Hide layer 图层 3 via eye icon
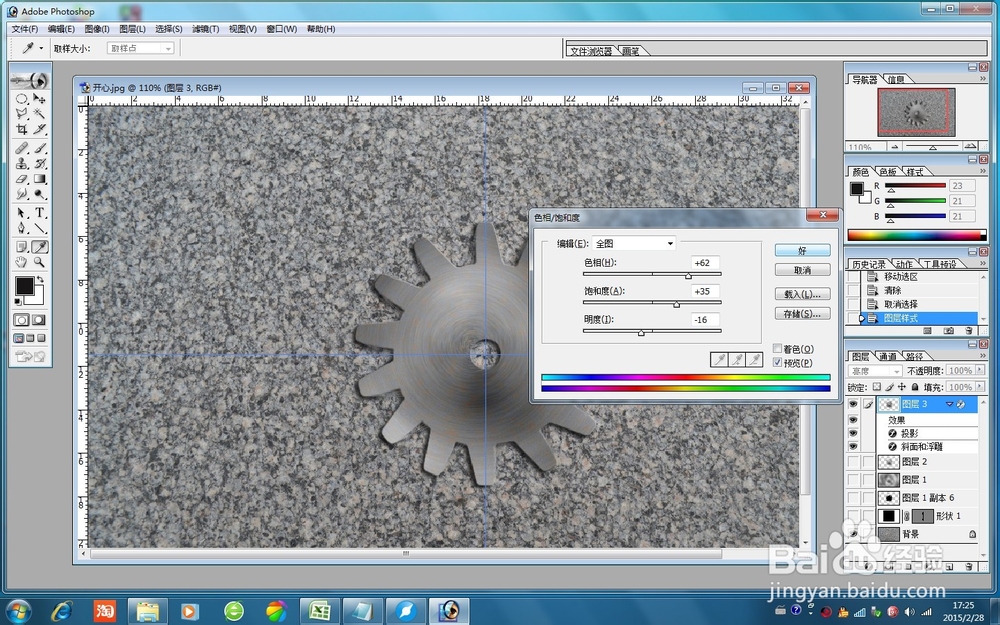This screenshot has height=625, width=1000. pyautogui.click(x=853, y=404)
